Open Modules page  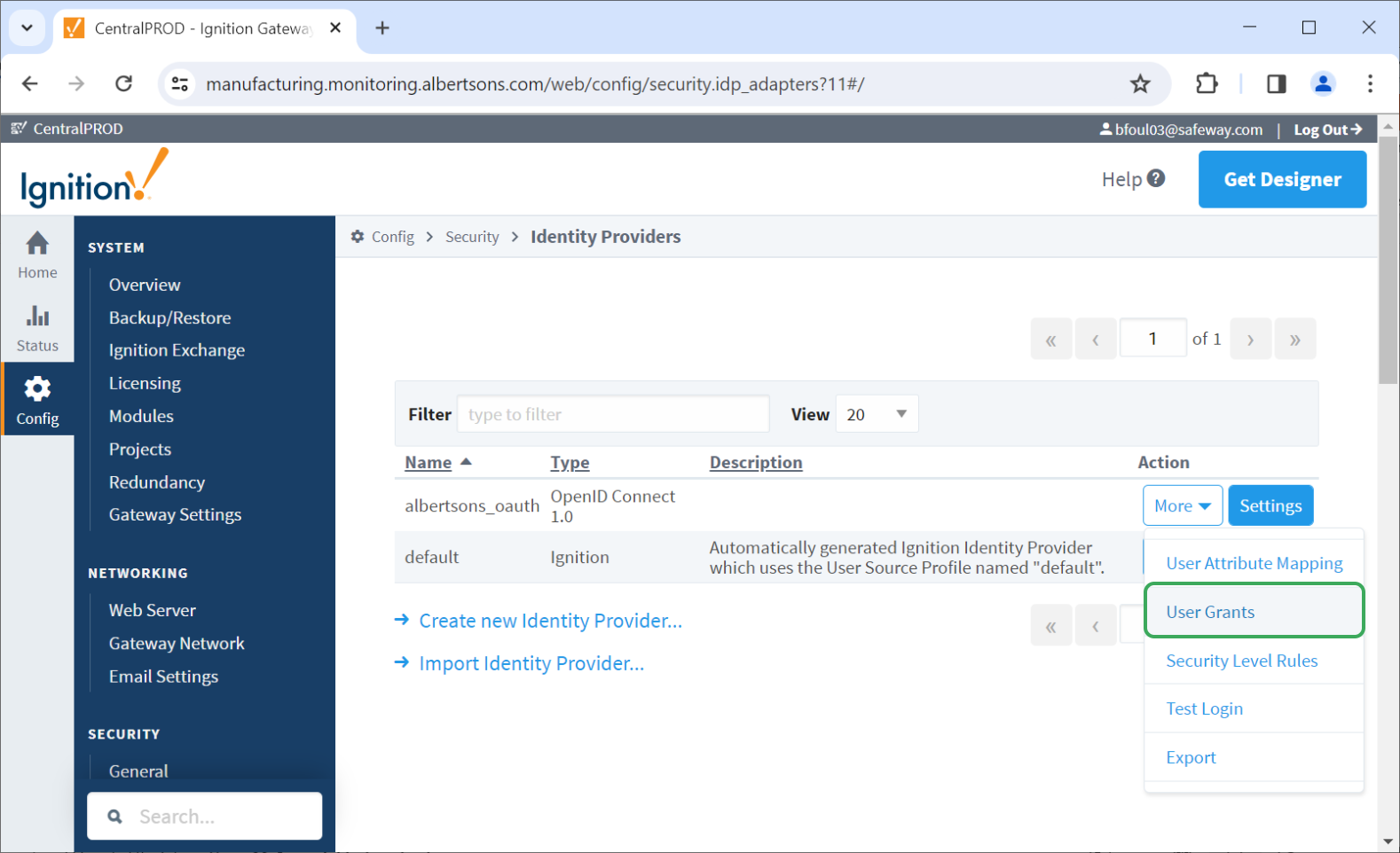[x=141, y=416]
